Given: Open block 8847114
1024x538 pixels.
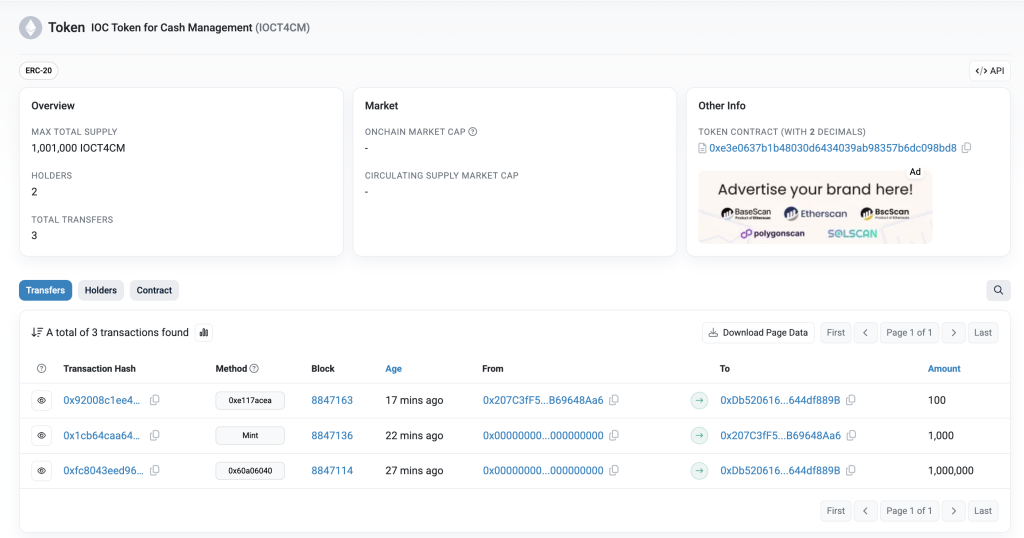Looking at the screenshot, I should (332, 471).
